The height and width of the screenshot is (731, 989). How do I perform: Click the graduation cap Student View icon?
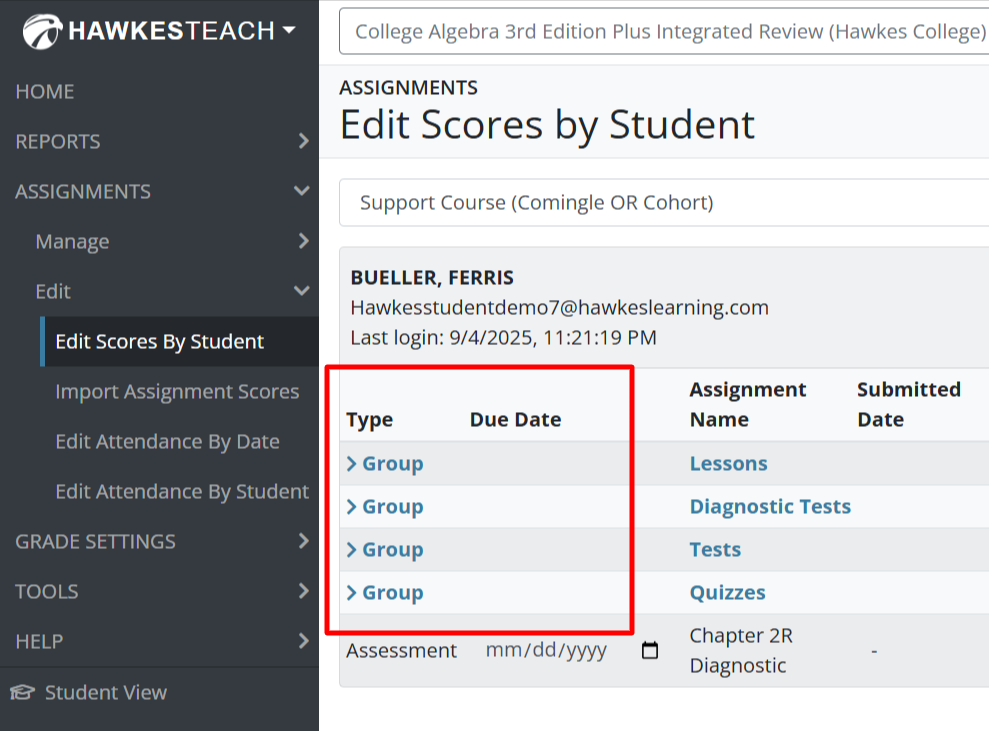[x=23, y=692]
